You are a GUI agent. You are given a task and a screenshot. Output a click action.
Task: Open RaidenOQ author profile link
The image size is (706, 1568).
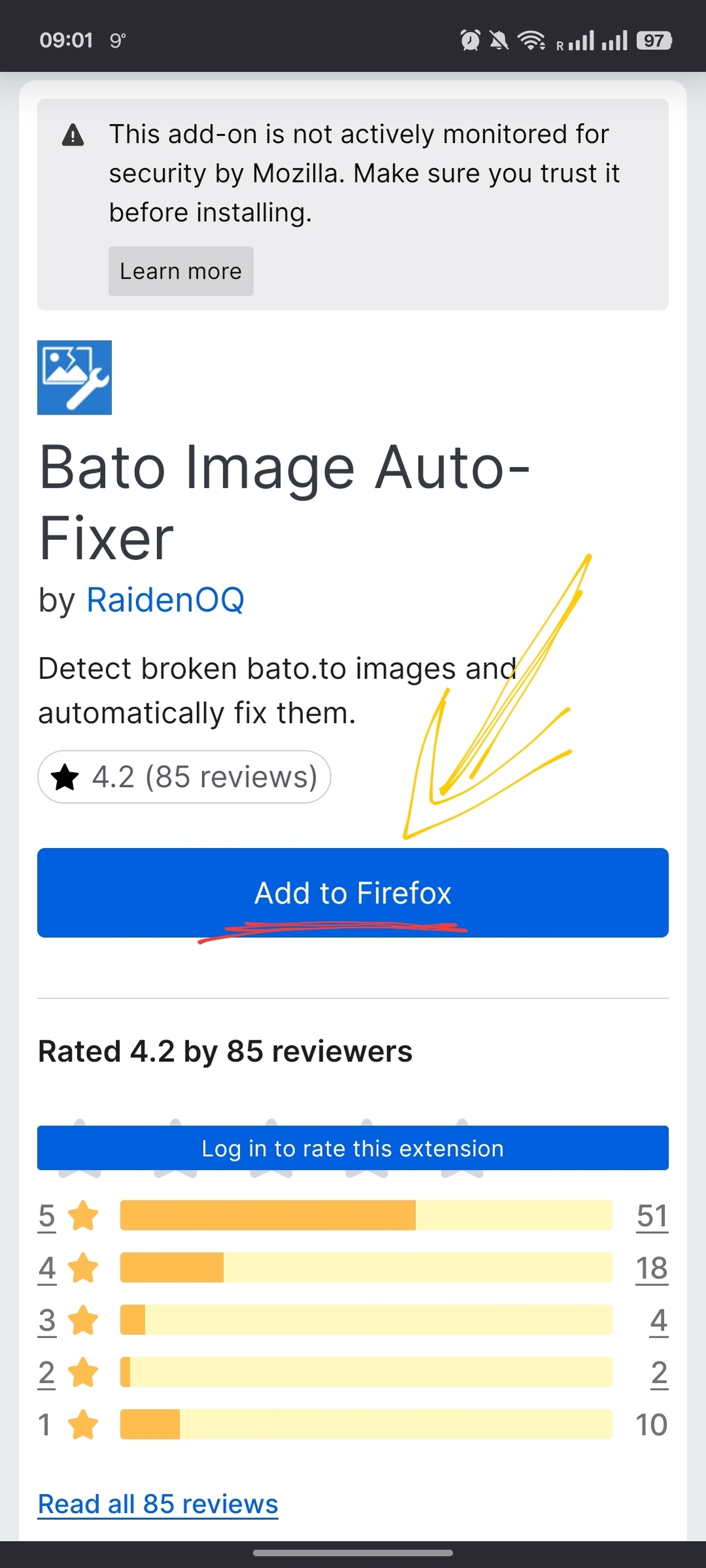coord(166,600)
